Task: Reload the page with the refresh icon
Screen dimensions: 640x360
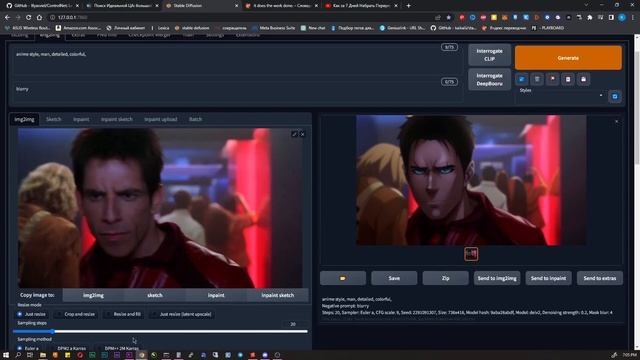Action: pos(29,18)
